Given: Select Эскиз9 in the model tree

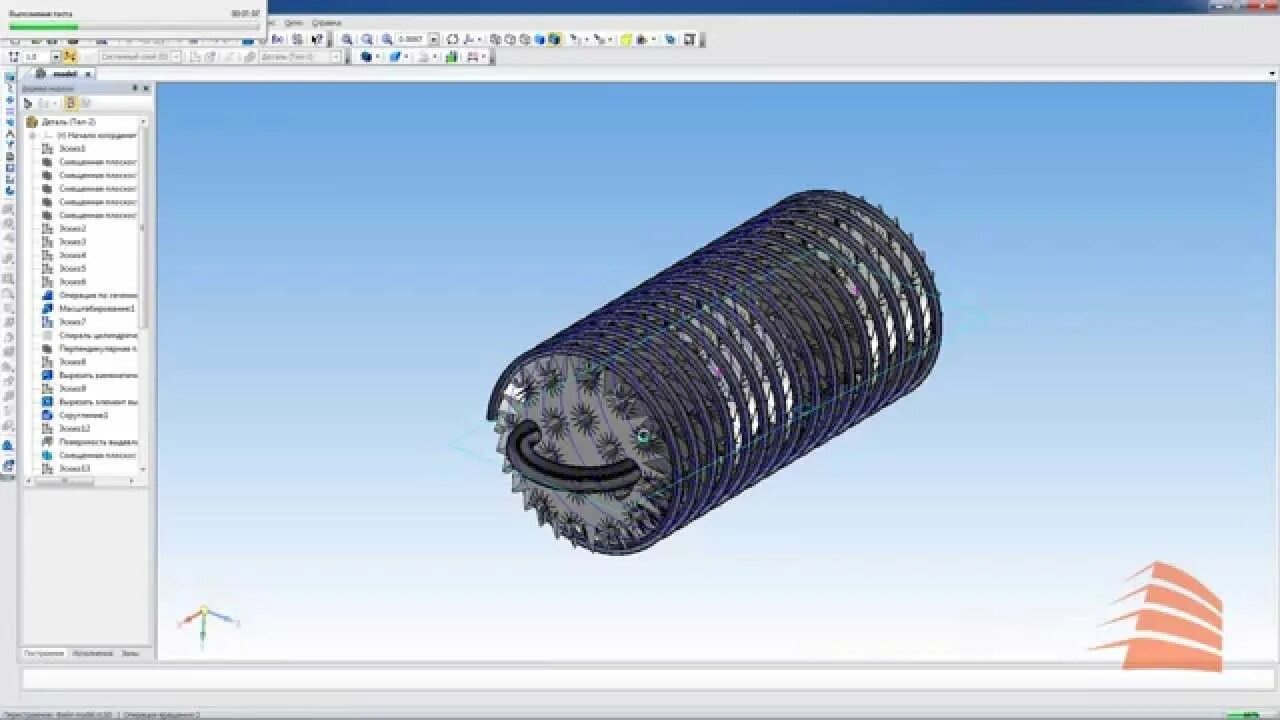Looking at the screenshot, I should coord(71,388).
